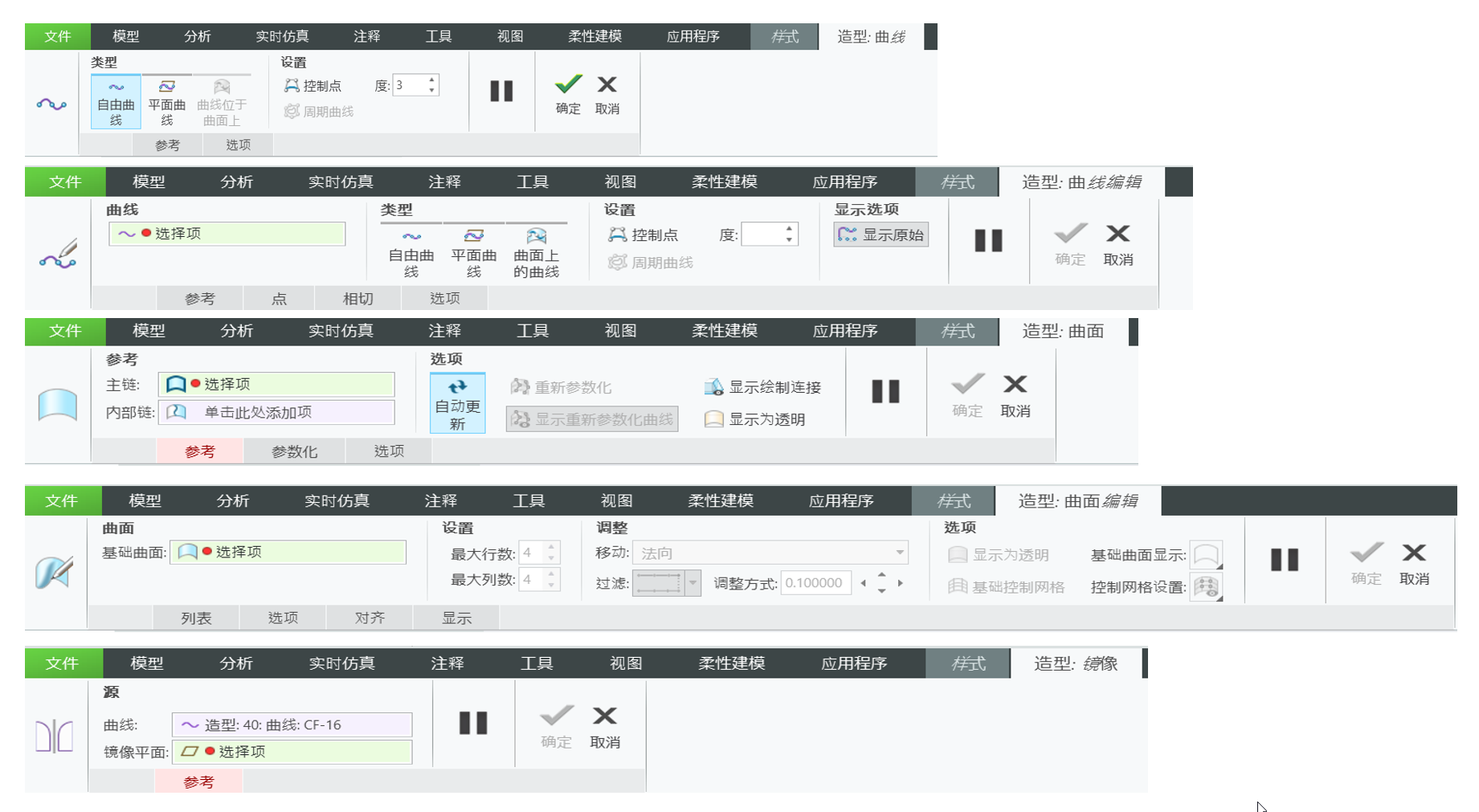Increase 度 value in 造型: 曲线 ribbon
This screenshot has width=1479, height=812.
(x=432, y=80)
